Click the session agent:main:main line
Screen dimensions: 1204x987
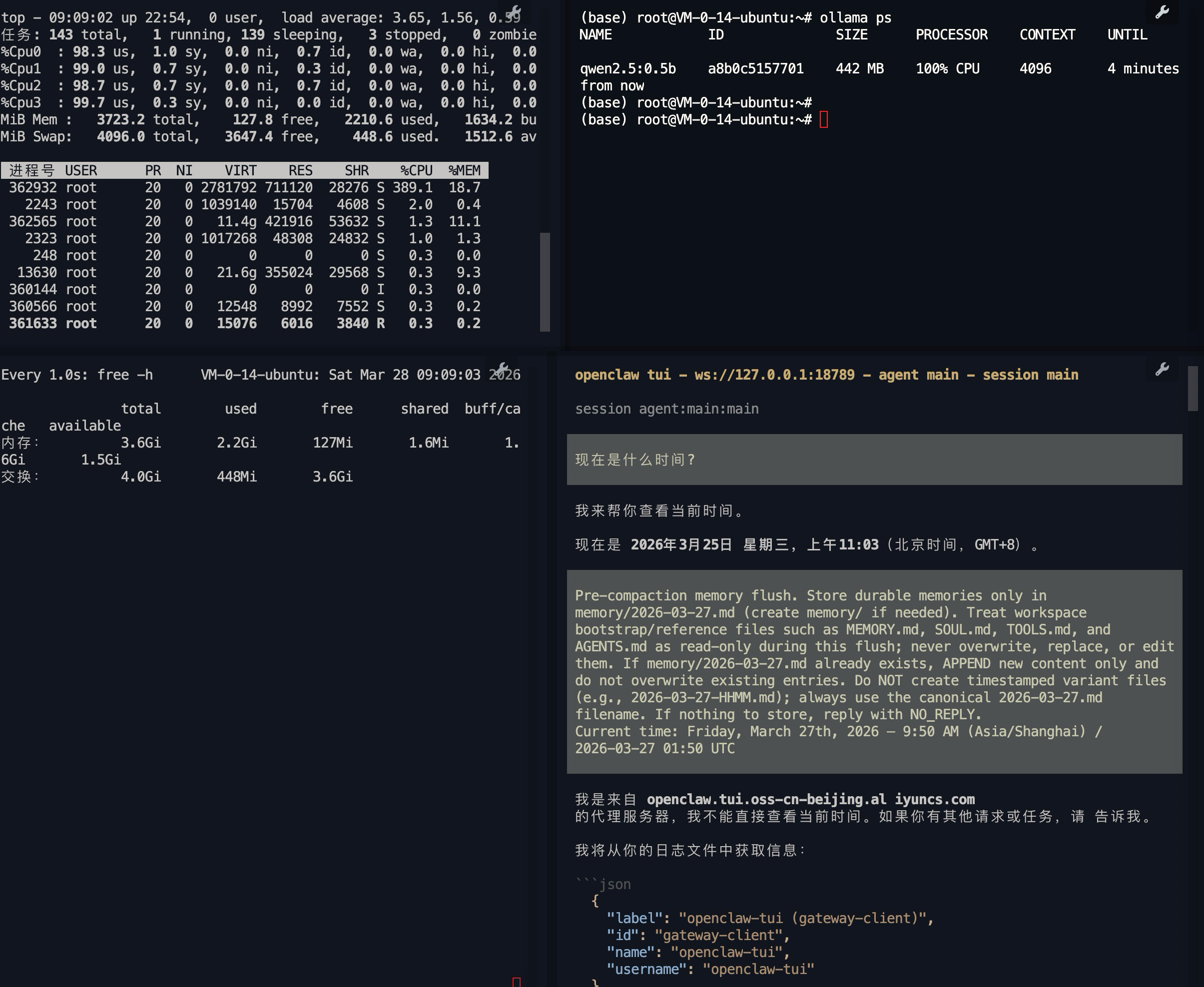[666, 409]
